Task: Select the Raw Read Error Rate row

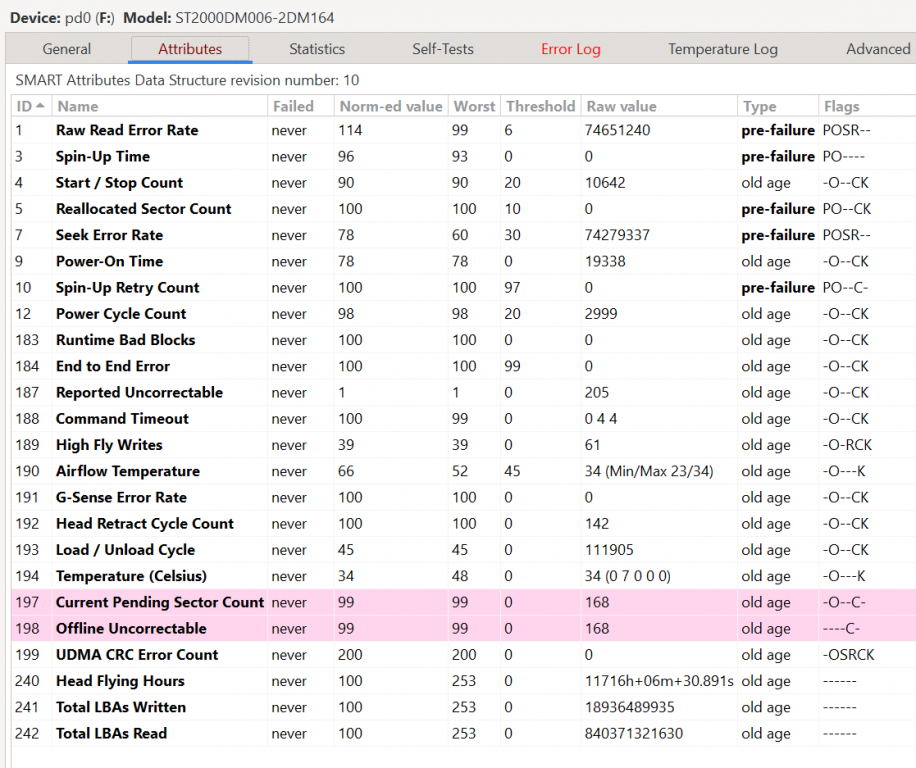Action: point(127,130)
